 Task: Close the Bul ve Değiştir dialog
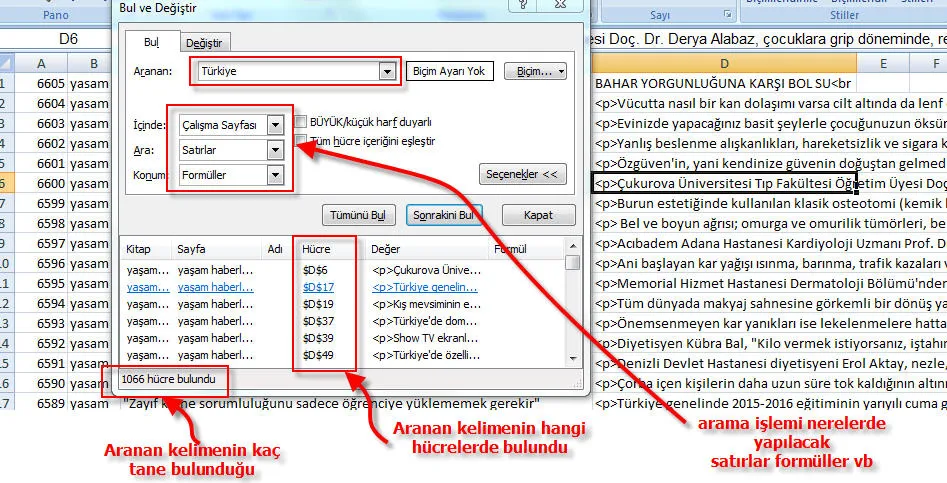(x=561, y=5)
